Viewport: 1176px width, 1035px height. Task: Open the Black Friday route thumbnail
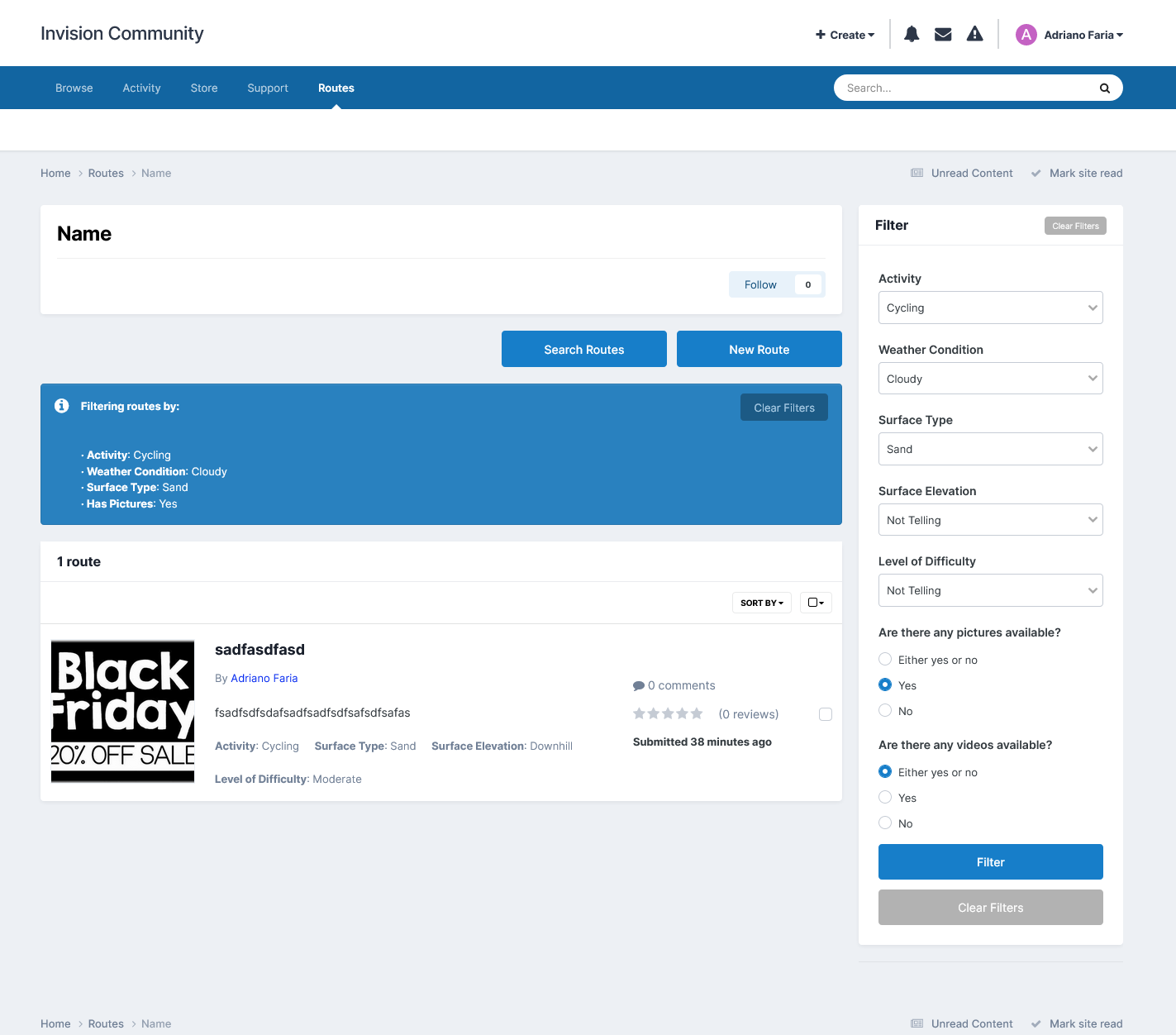coord(123,712)
